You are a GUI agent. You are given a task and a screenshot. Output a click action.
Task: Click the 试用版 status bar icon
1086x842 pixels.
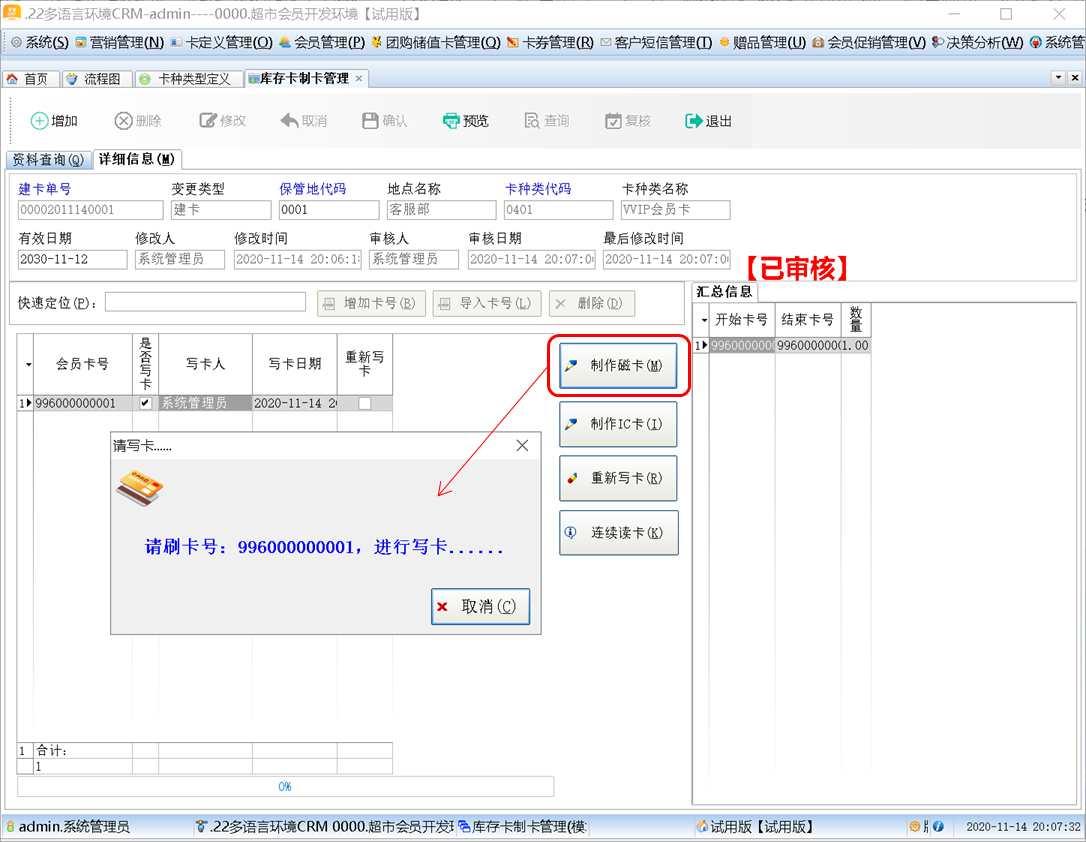pyautogui.click(x=702, y=826)
